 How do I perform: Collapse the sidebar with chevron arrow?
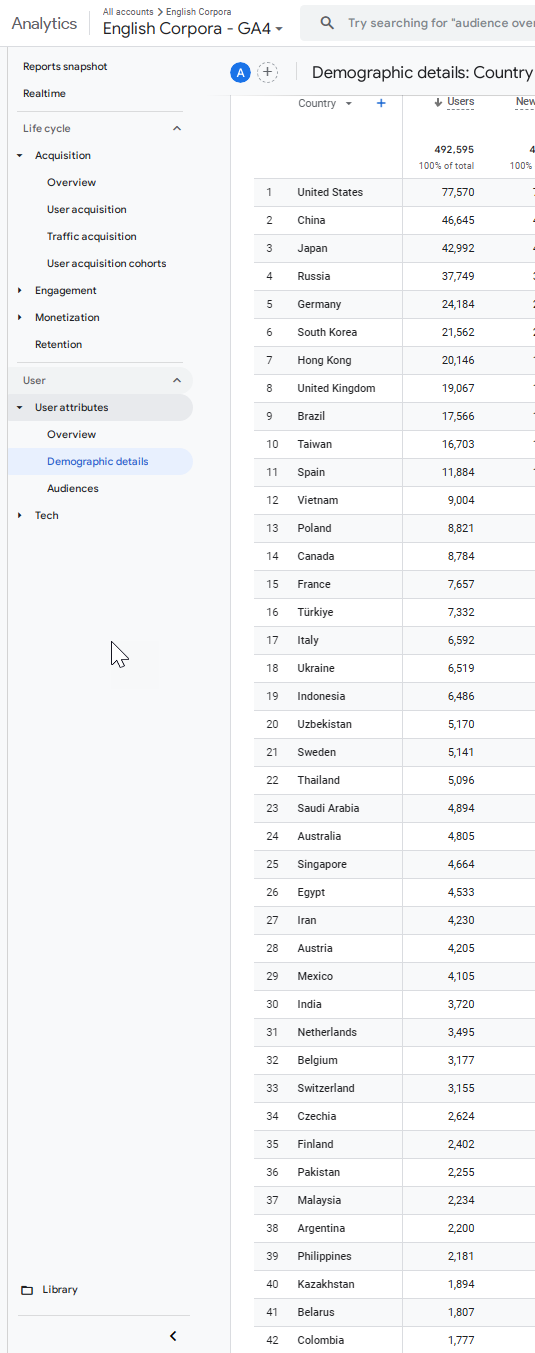point(173,1336)
